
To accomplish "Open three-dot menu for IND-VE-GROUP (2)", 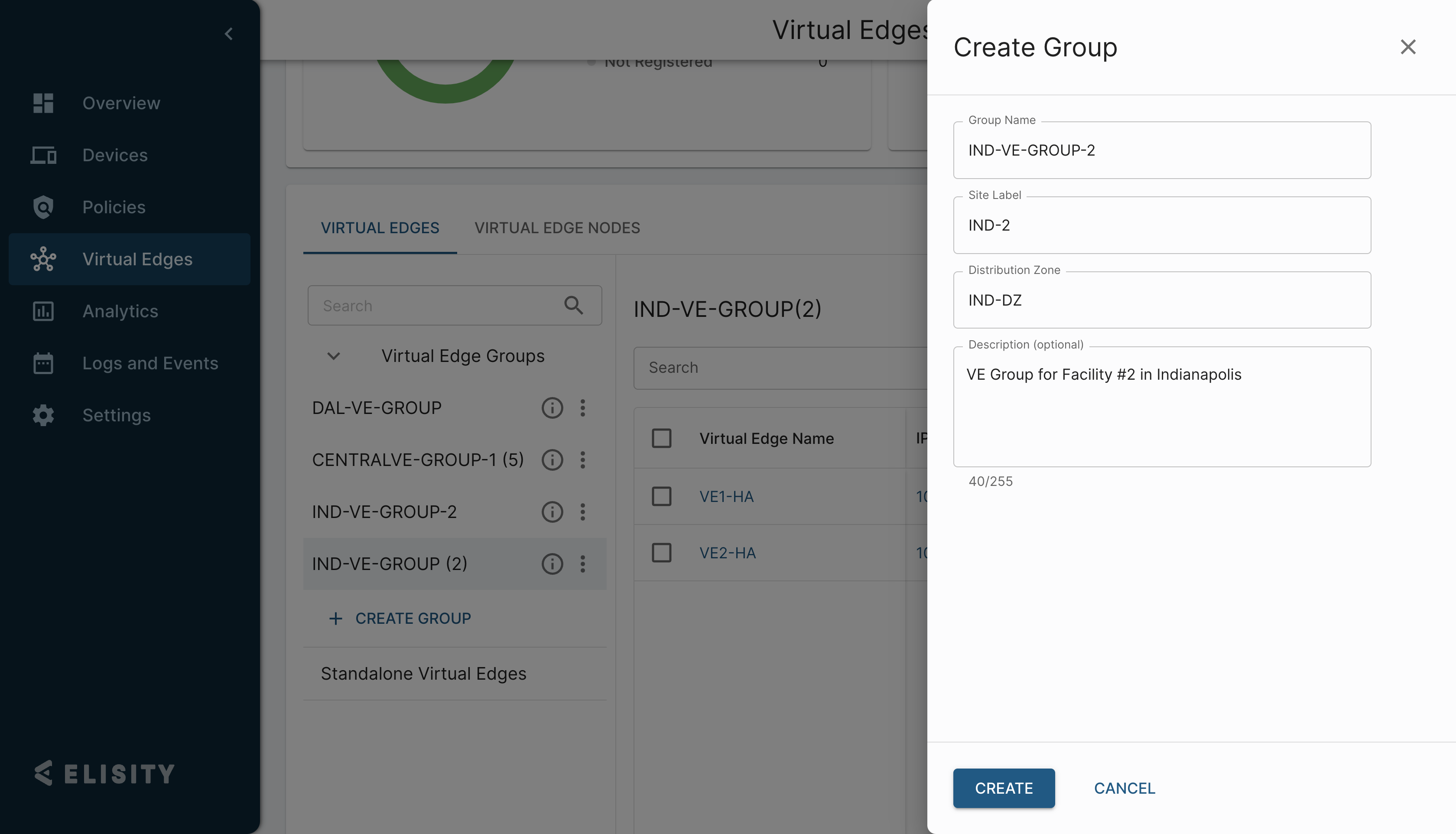I will tap(582, 564).
